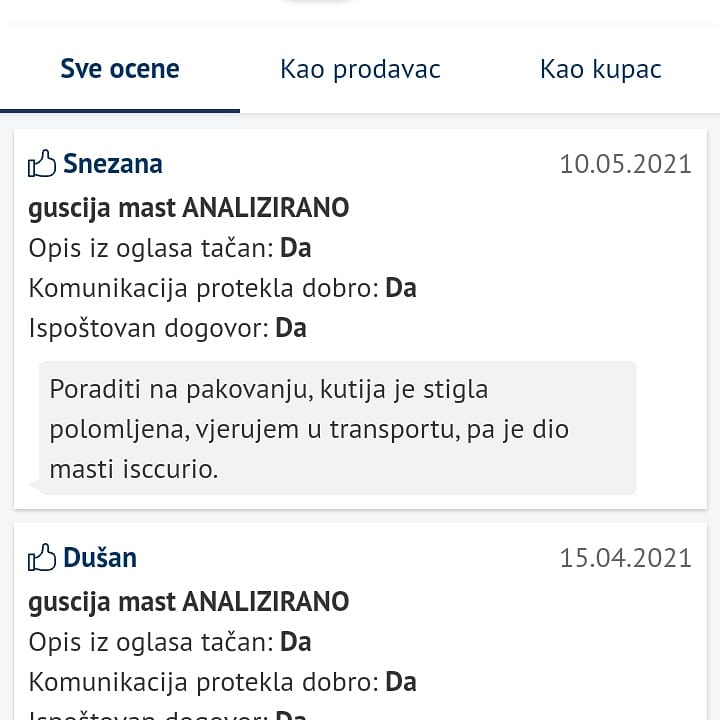Image resolution: width=720 pixels, height=720 pixels.
Task: Open Snezana's user profile link
Action: pyautogui.click(x=112, y=164)
